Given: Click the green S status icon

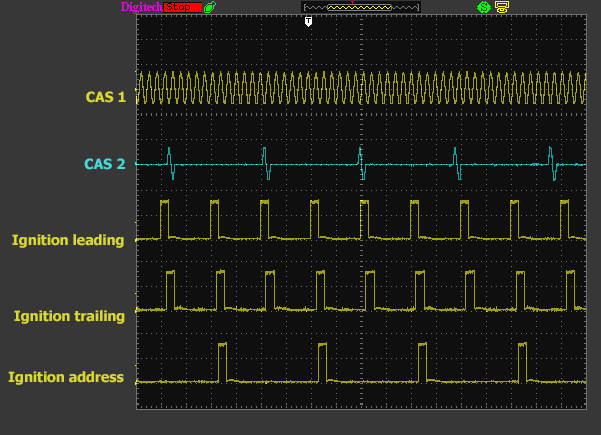Looking at the screenshot, I should (x=484, y=7).
